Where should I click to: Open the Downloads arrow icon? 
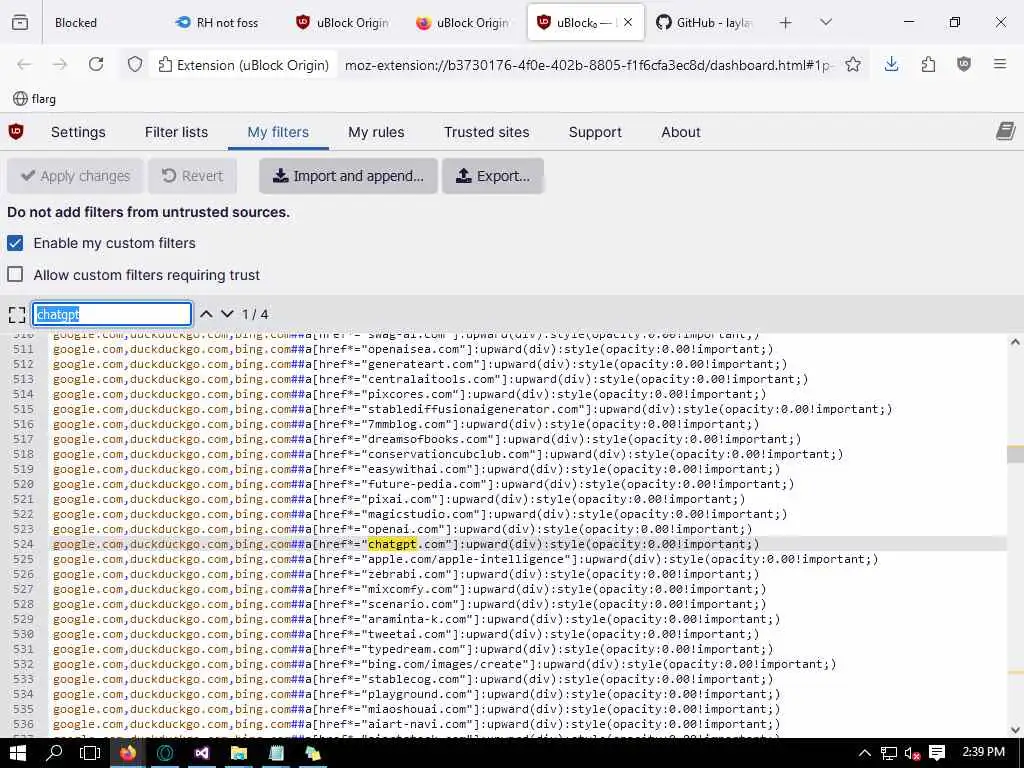(x=891, y=64)
